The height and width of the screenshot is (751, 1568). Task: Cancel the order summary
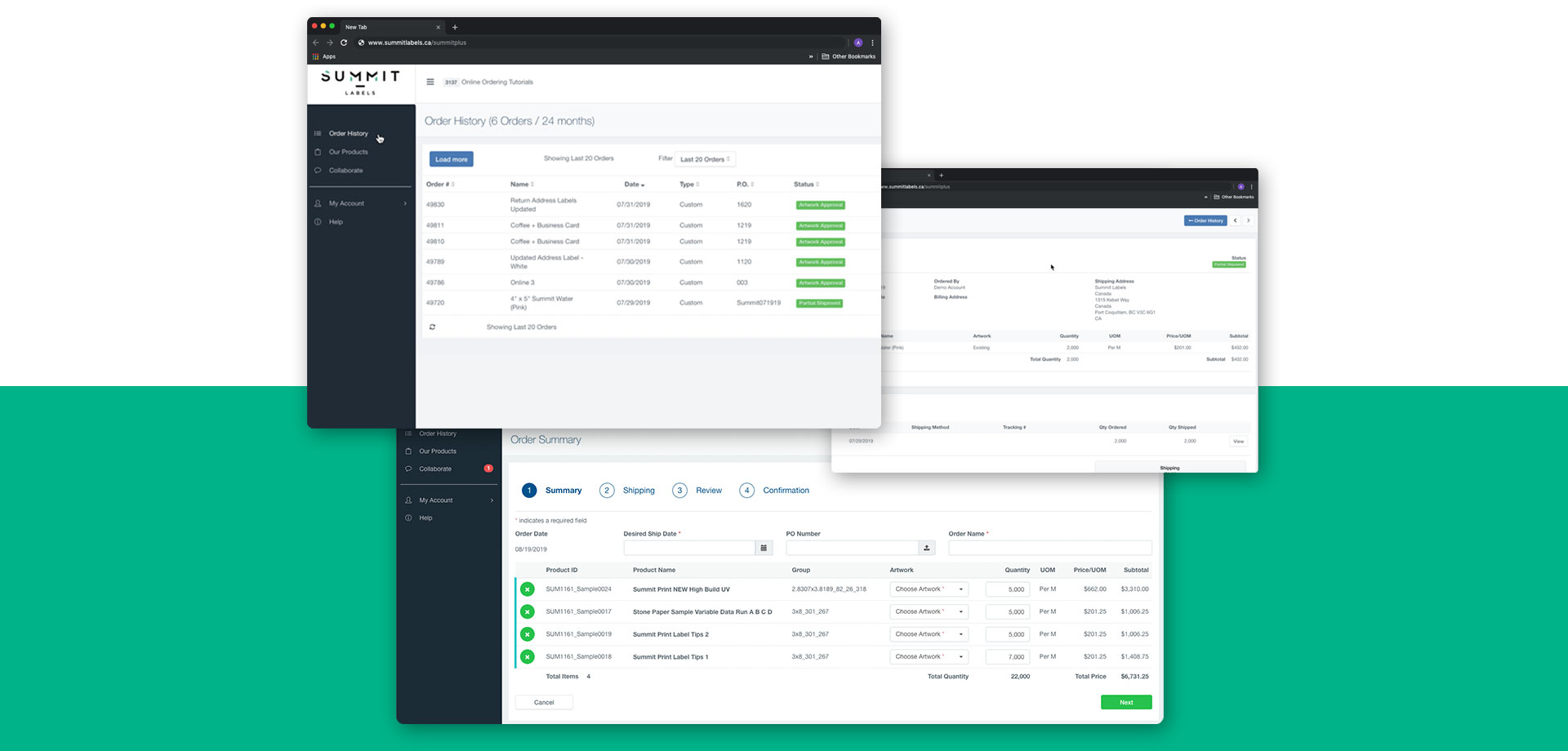(544, 702)
